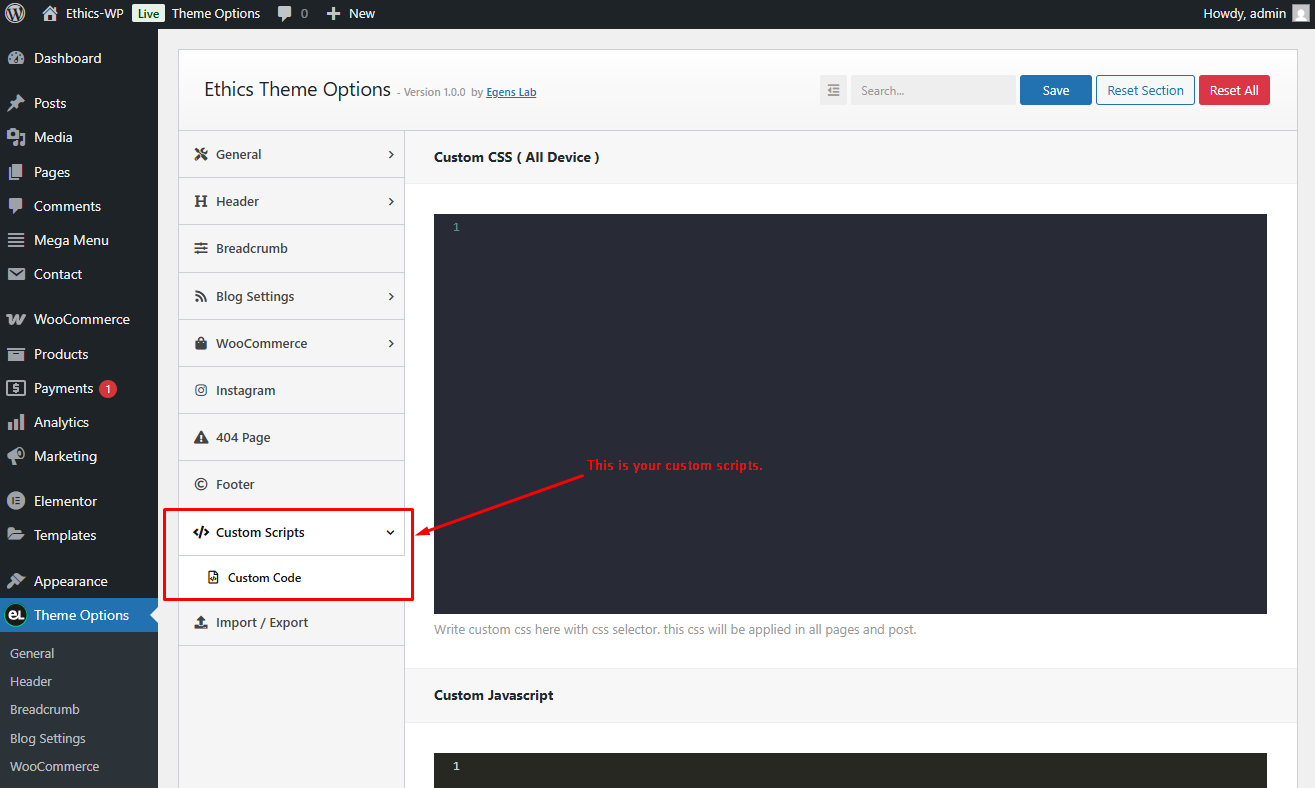Click the Reset Section button
1315x788 pixels.
pos(1146,90)
